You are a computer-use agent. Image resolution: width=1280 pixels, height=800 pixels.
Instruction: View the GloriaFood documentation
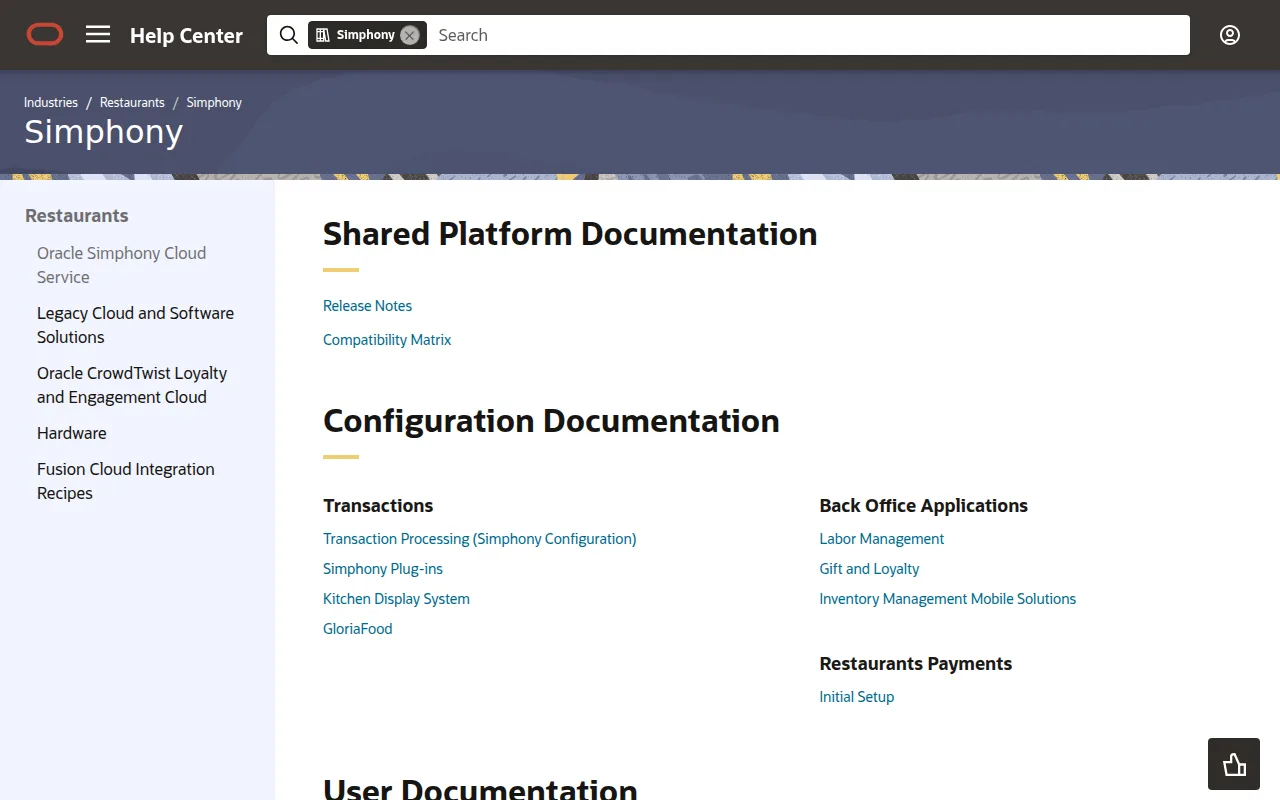(357, 628)
